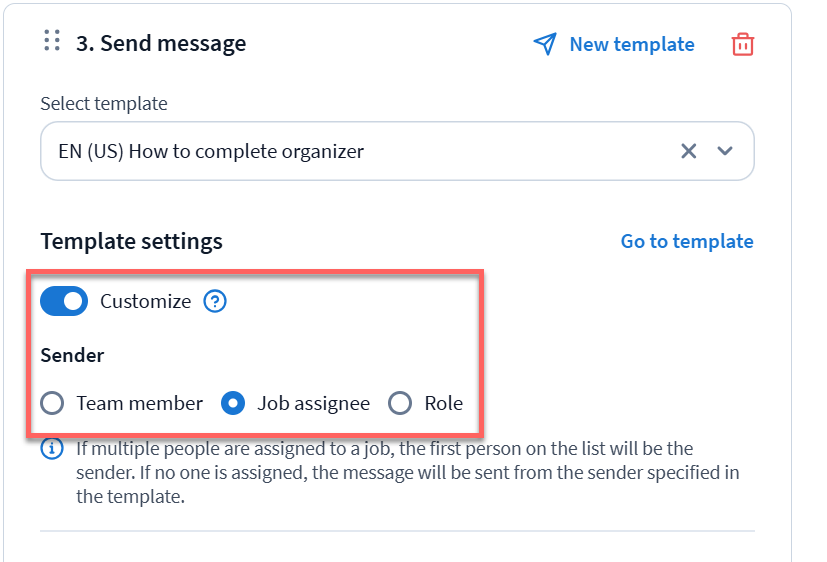827x562 pixels.
Task: Click the Sender section label
Action: pyautogui.click(x=72, y=354)
